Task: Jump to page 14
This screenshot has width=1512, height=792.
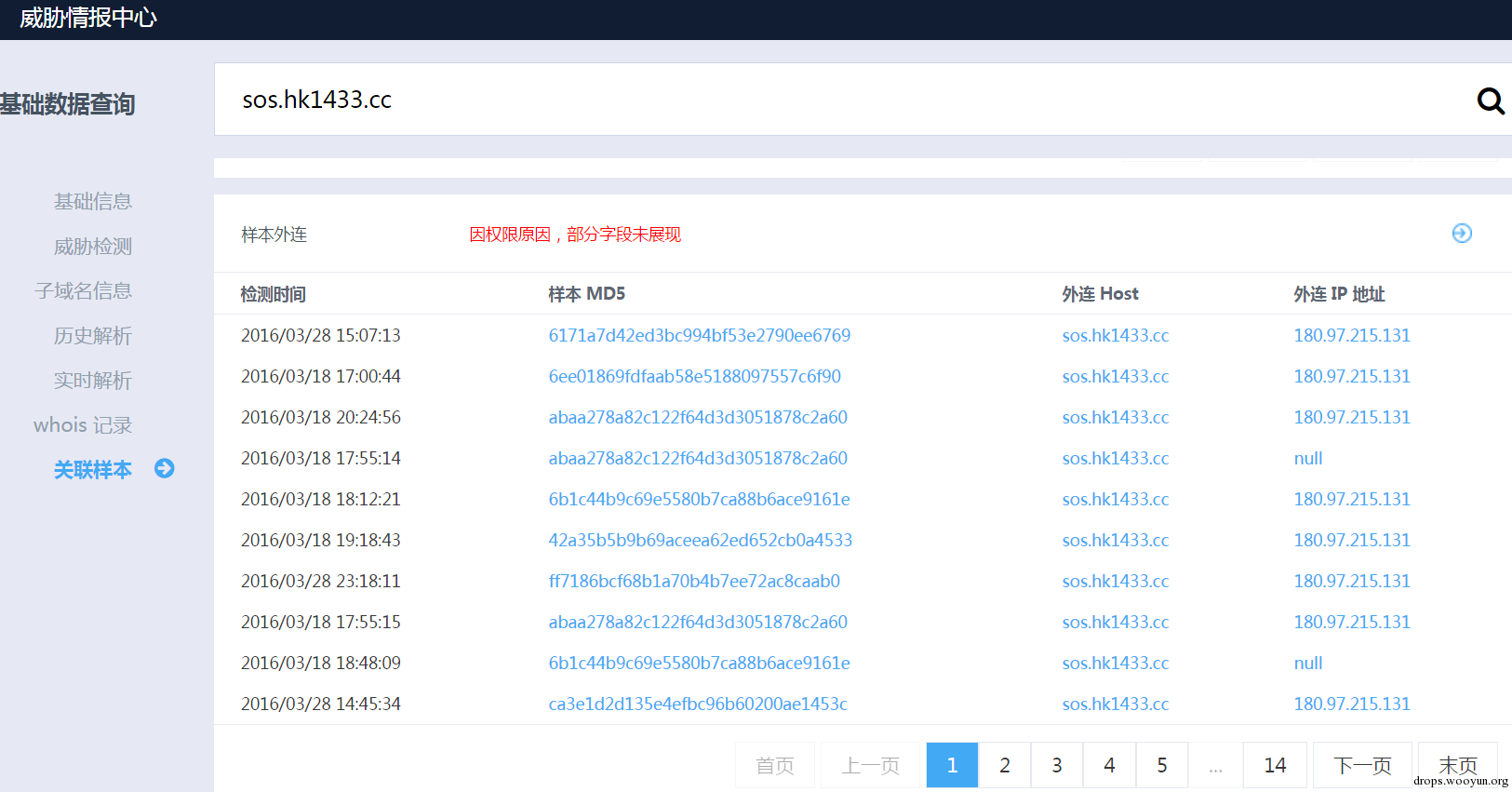Action: 1275,765
